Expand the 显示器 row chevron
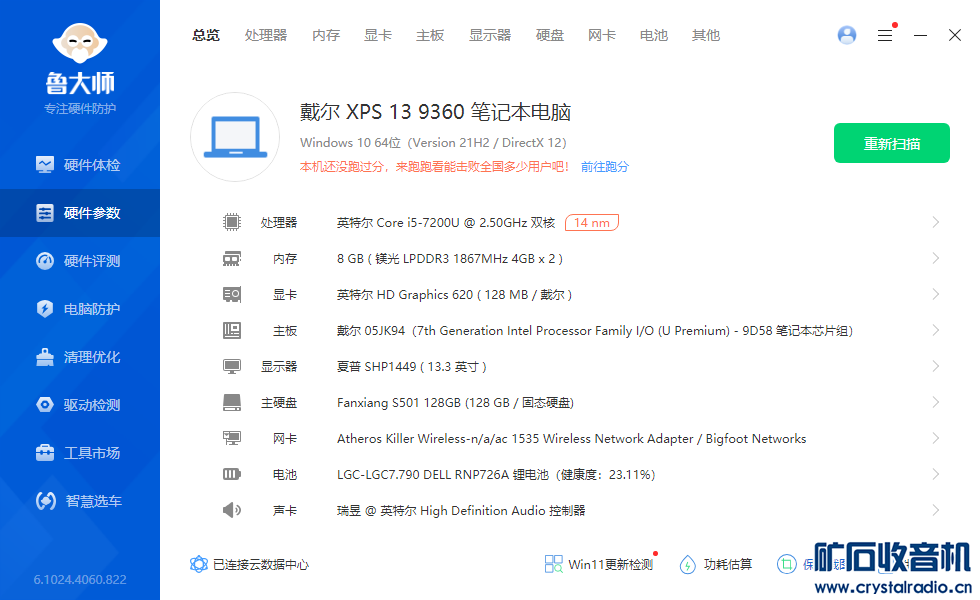Screen dimensions: 980x600 [936, 366]
